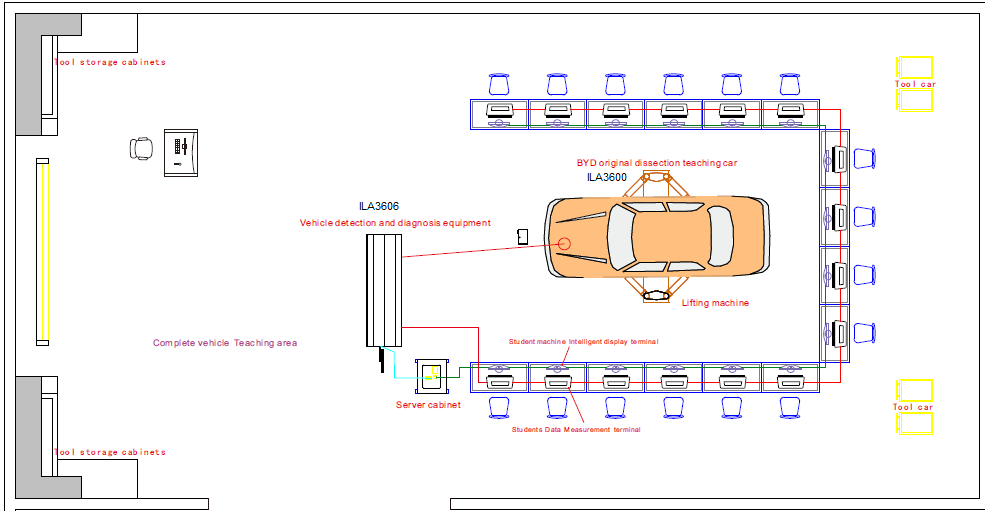The height and width of the screenshot is (511, 985).
Task: Select the upper lifting machine arm above the car
Action: (656, 185)
